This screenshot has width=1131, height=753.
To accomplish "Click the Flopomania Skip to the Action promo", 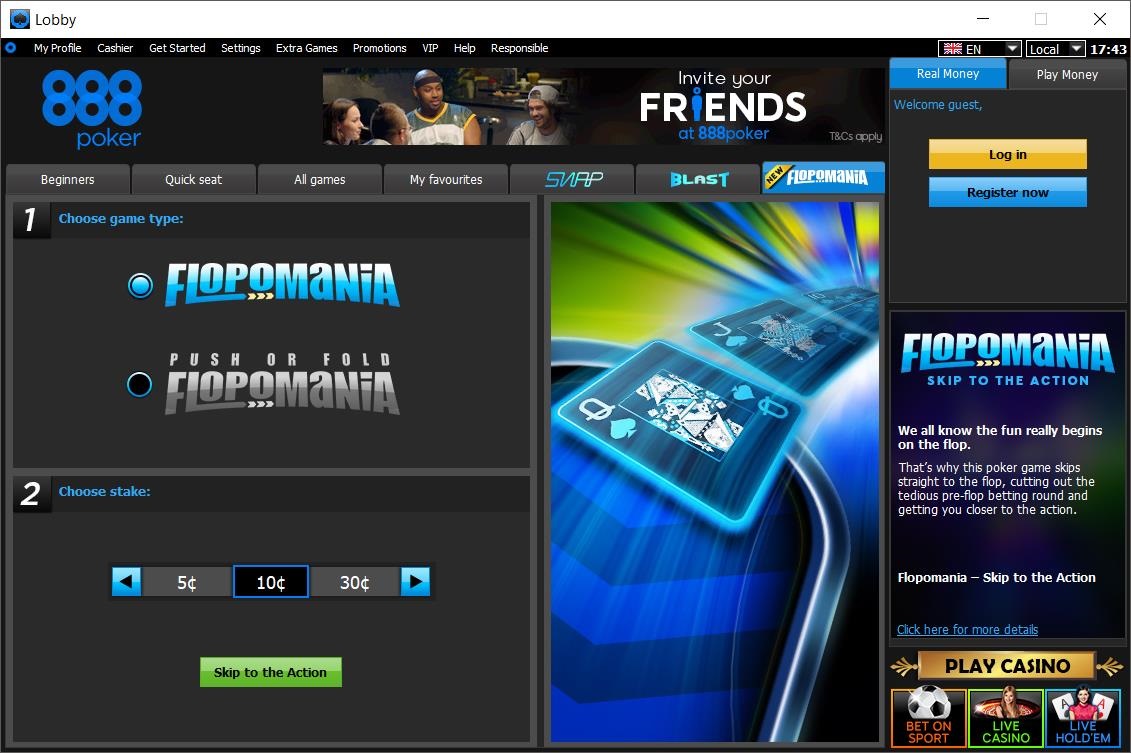I will pos(1008,475).
